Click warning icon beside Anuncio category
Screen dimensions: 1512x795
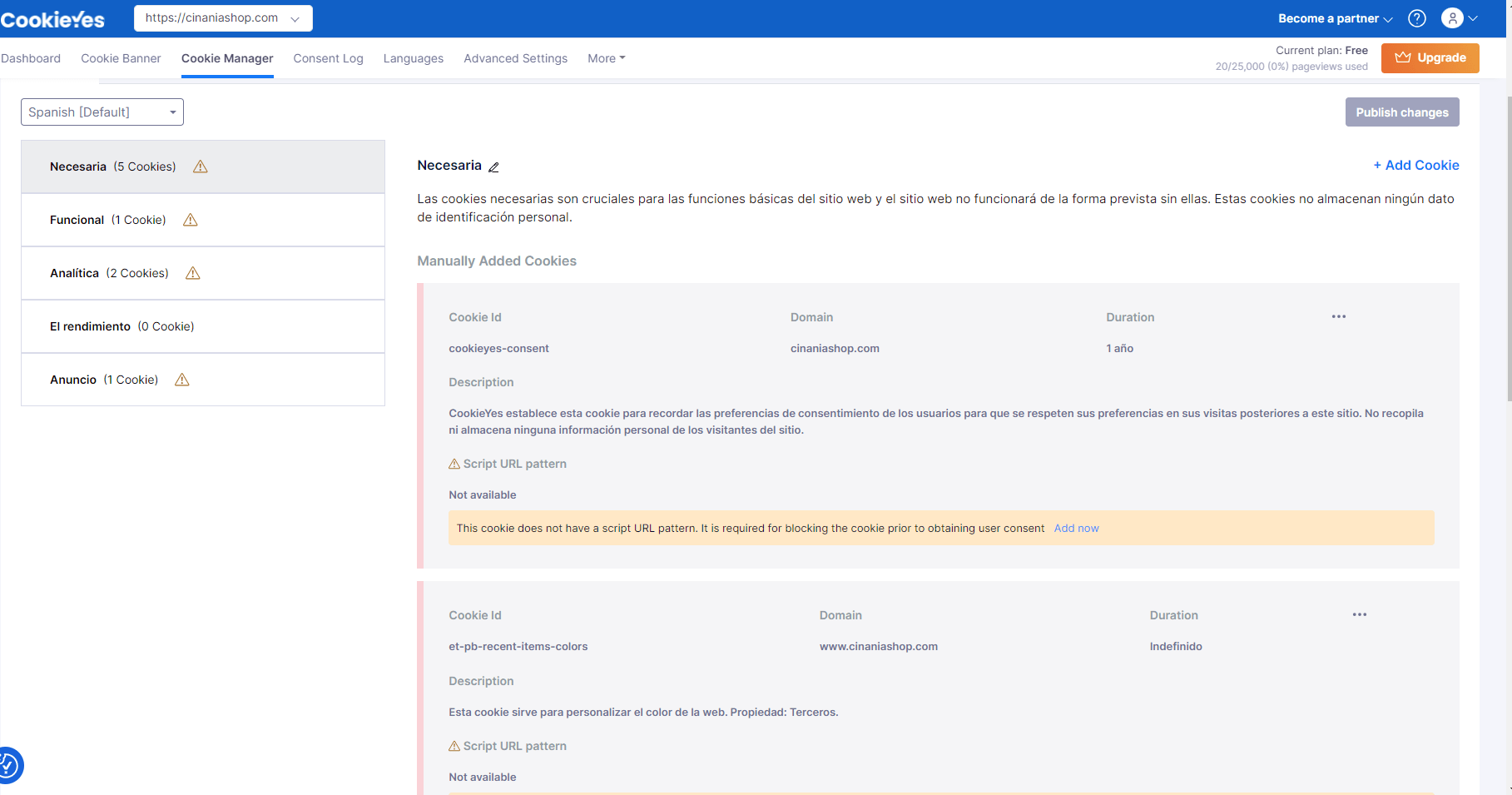point(182,380)
